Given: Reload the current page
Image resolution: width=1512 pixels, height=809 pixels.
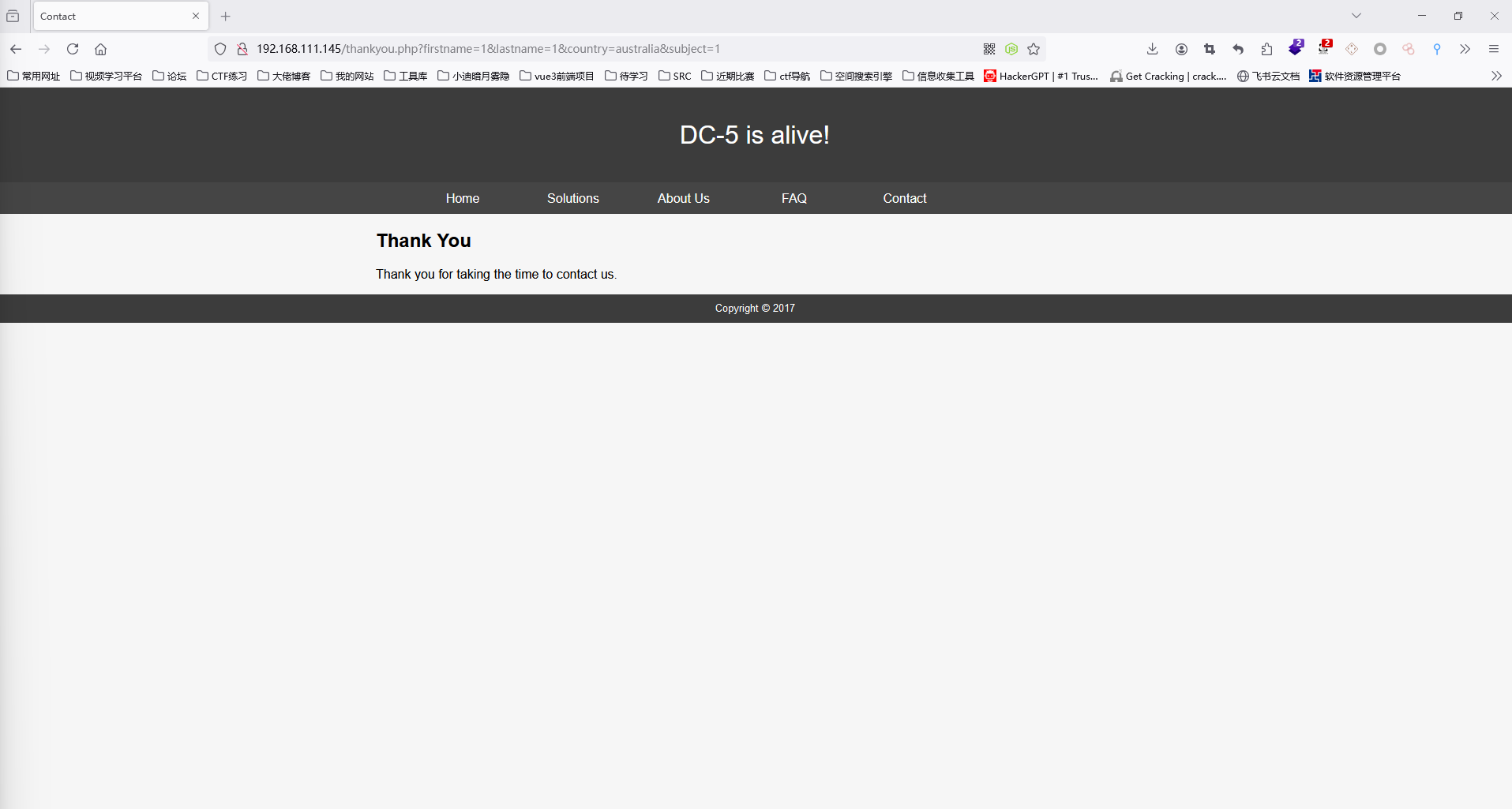Looking at the screenshot, I should [x=73, y=49].
